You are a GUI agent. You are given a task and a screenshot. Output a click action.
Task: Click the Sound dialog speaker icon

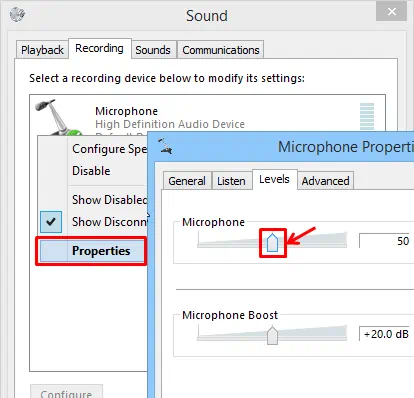(x=17, y=14)
